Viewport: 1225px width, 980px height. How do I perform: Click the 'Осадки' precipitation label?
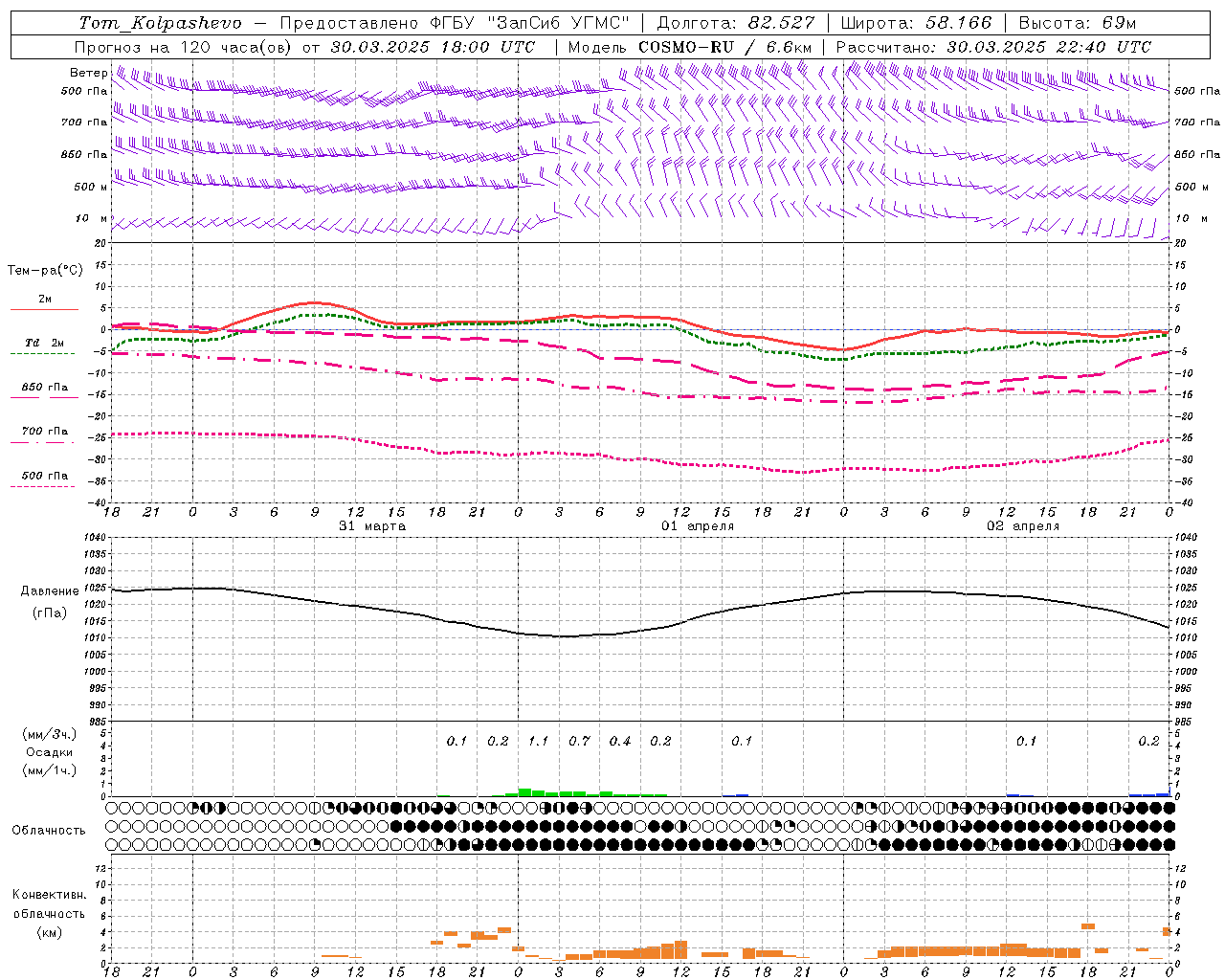tap(49, 752)
